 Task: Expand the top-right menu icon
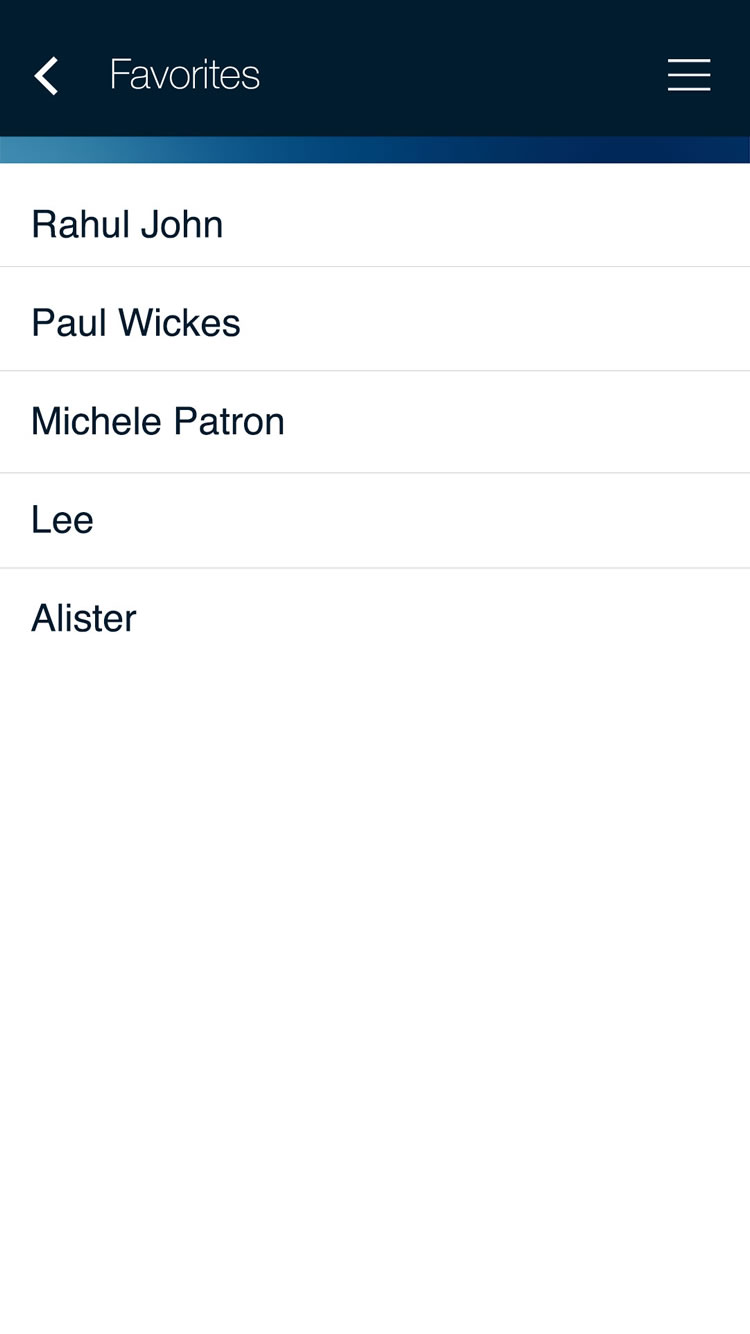click(x=689, y=75)
